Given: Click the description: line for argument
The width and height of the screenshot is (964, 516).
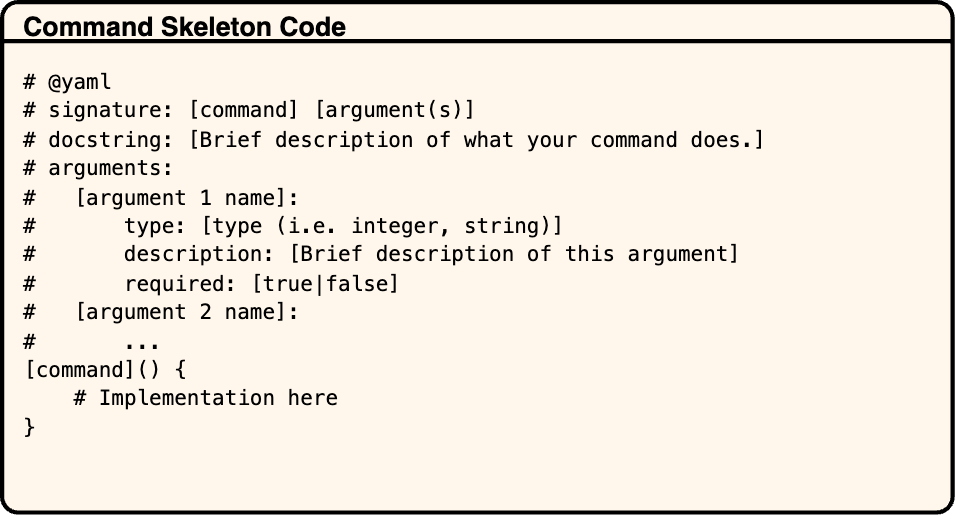Looking at the screenshot, I should pos(381,254).
